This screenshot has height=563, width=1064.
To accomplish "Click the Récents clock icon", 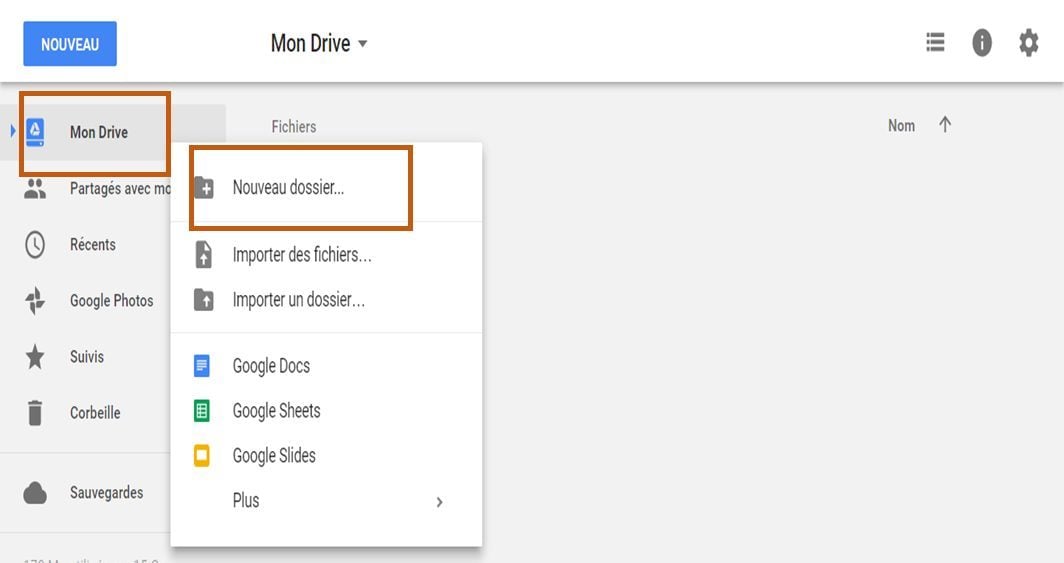I will point(35,245).
